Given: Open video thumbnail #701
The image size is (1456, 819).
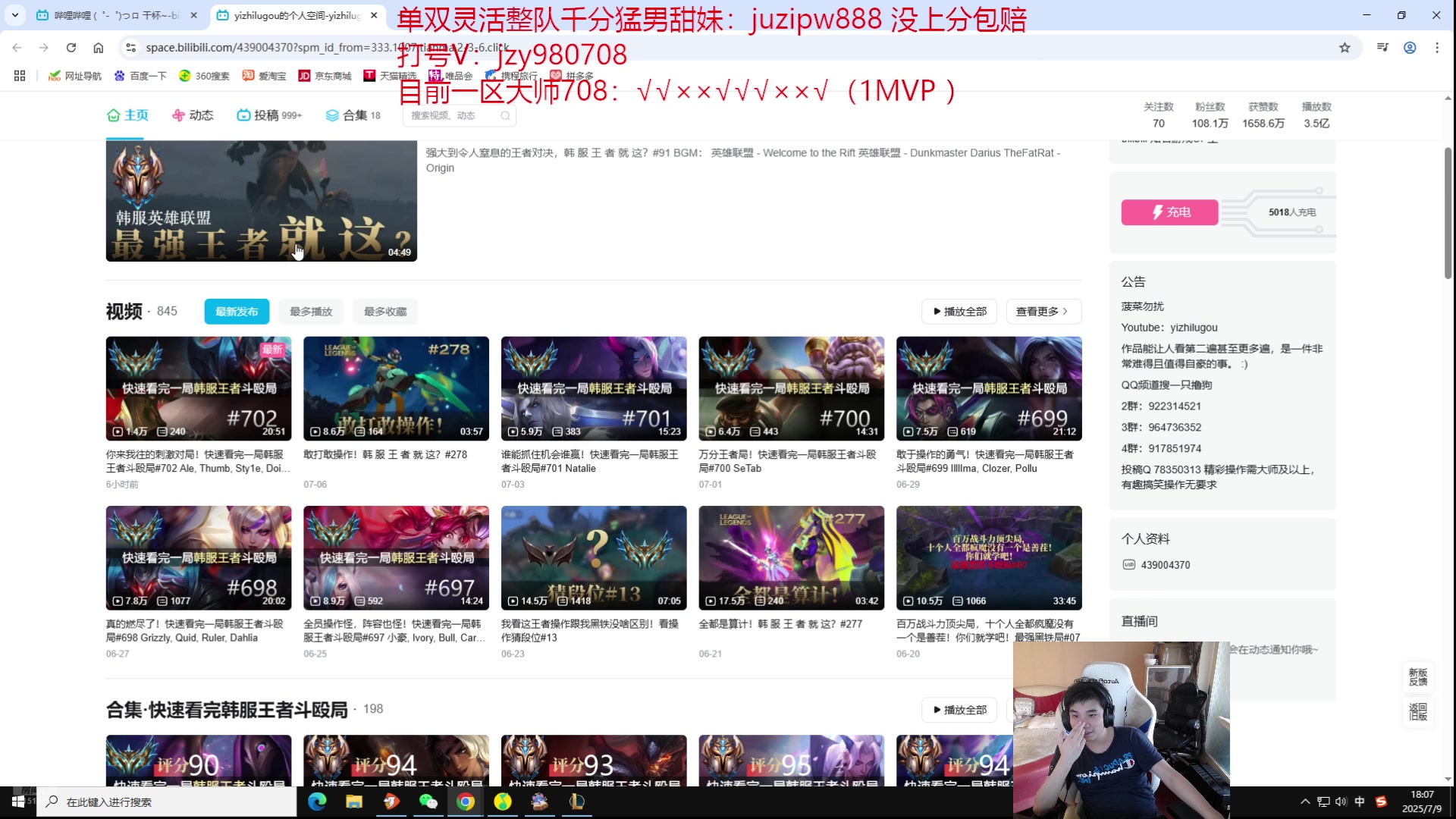Looking at the screenshot, I should 594,388.
